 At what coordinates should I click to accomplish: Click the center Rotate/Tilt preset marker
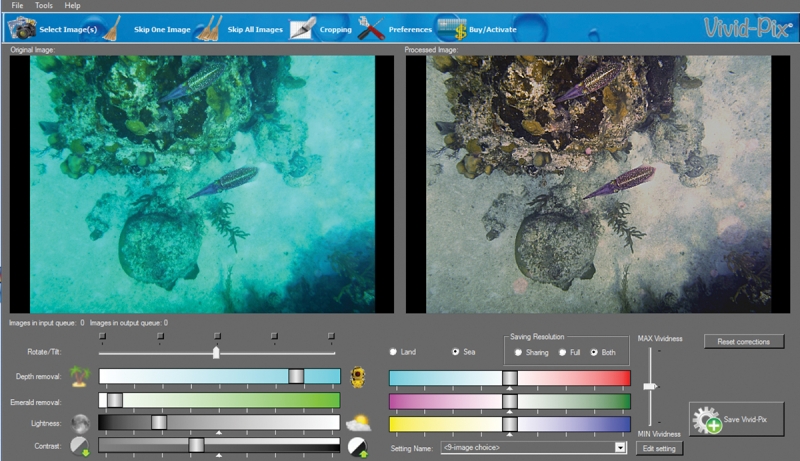[217, 336]
